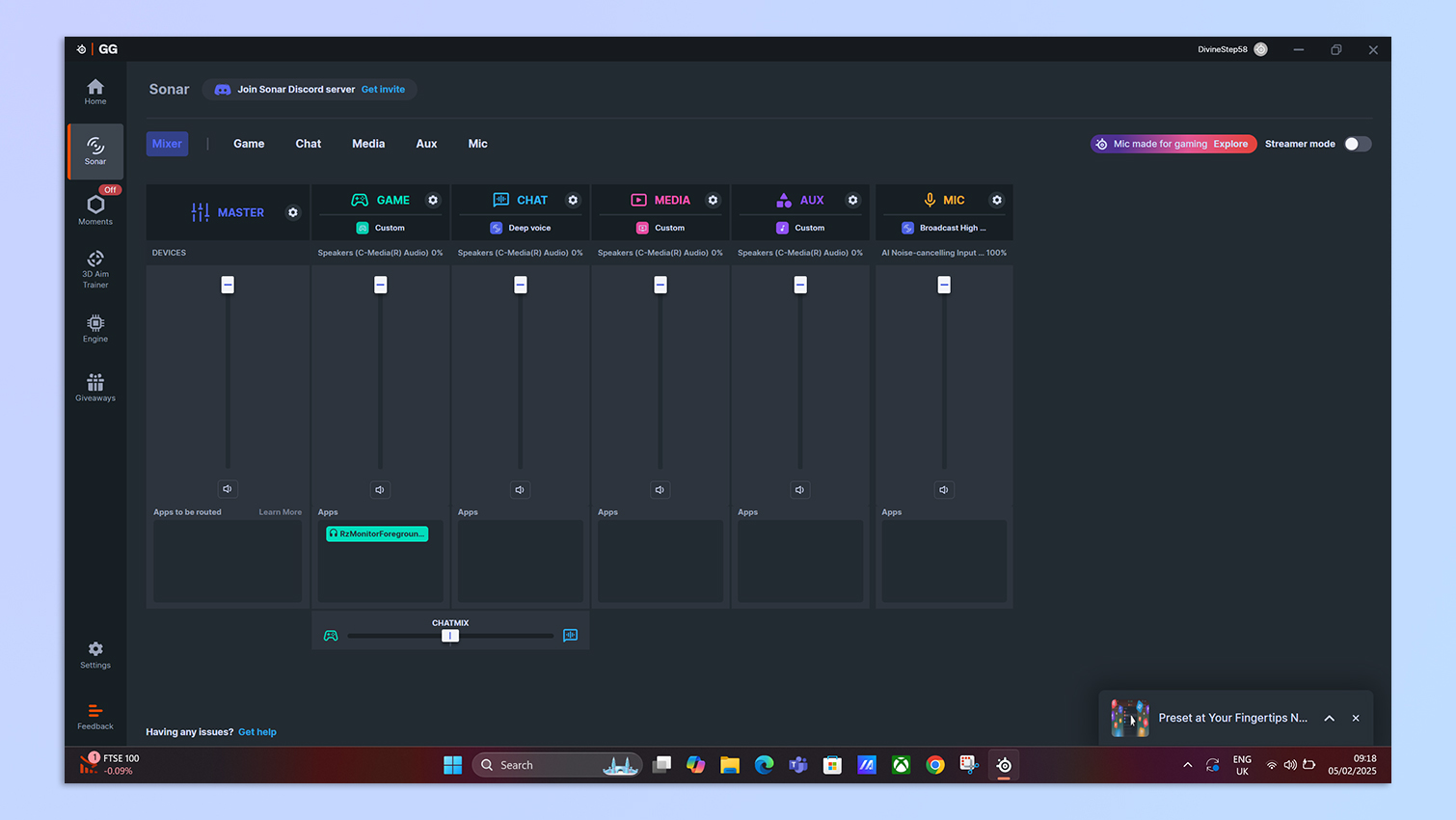Open the Mic preset dropdown Broadcast High

pyautogui.click(x=944, y=228)
